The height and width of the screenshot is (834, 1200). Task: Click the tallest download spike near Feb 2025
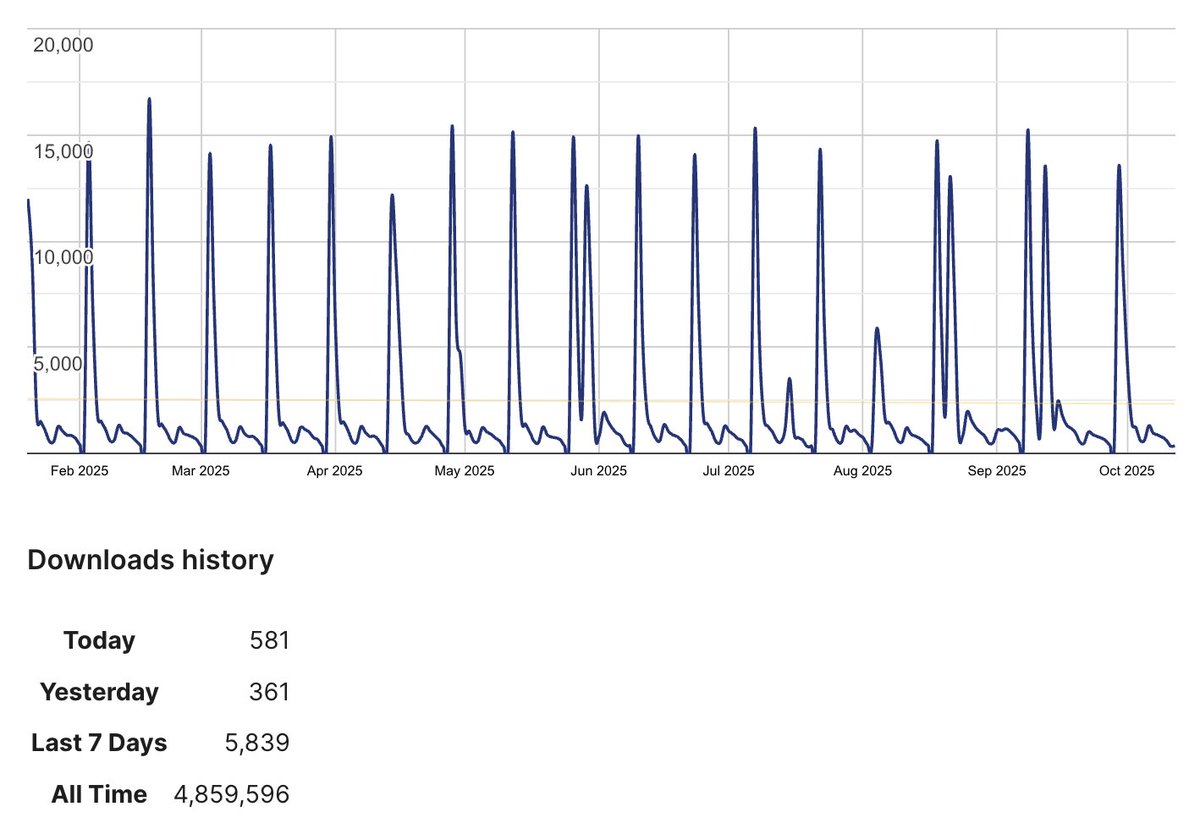(x=148, y=100)
